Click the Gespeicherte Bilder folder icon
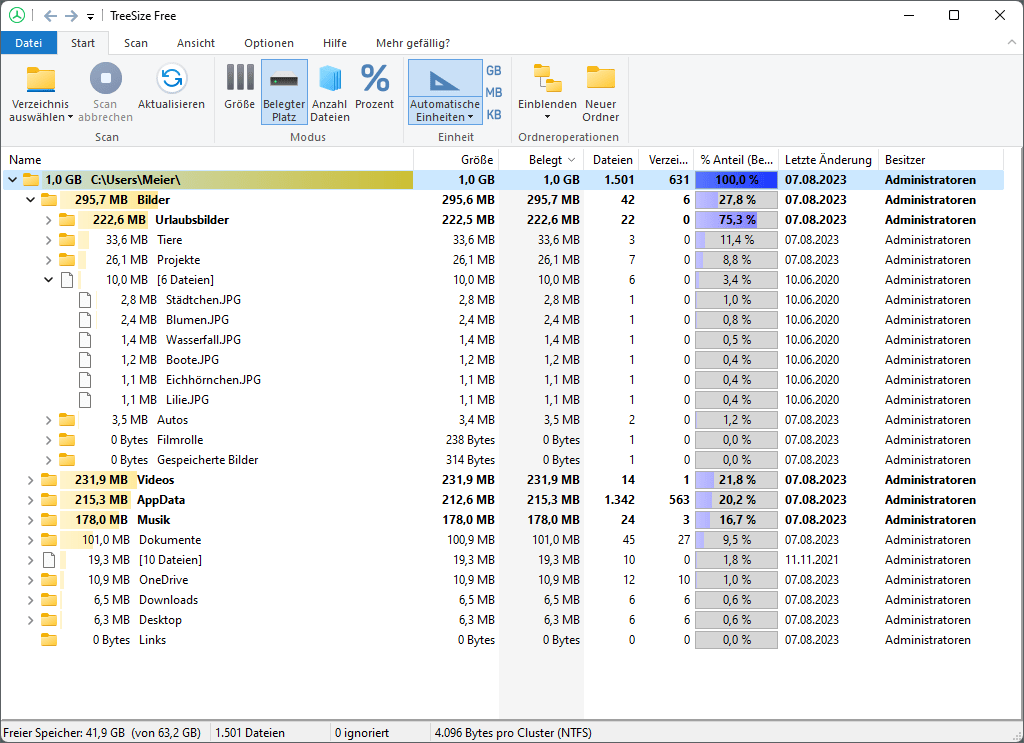 coord(67,460)
